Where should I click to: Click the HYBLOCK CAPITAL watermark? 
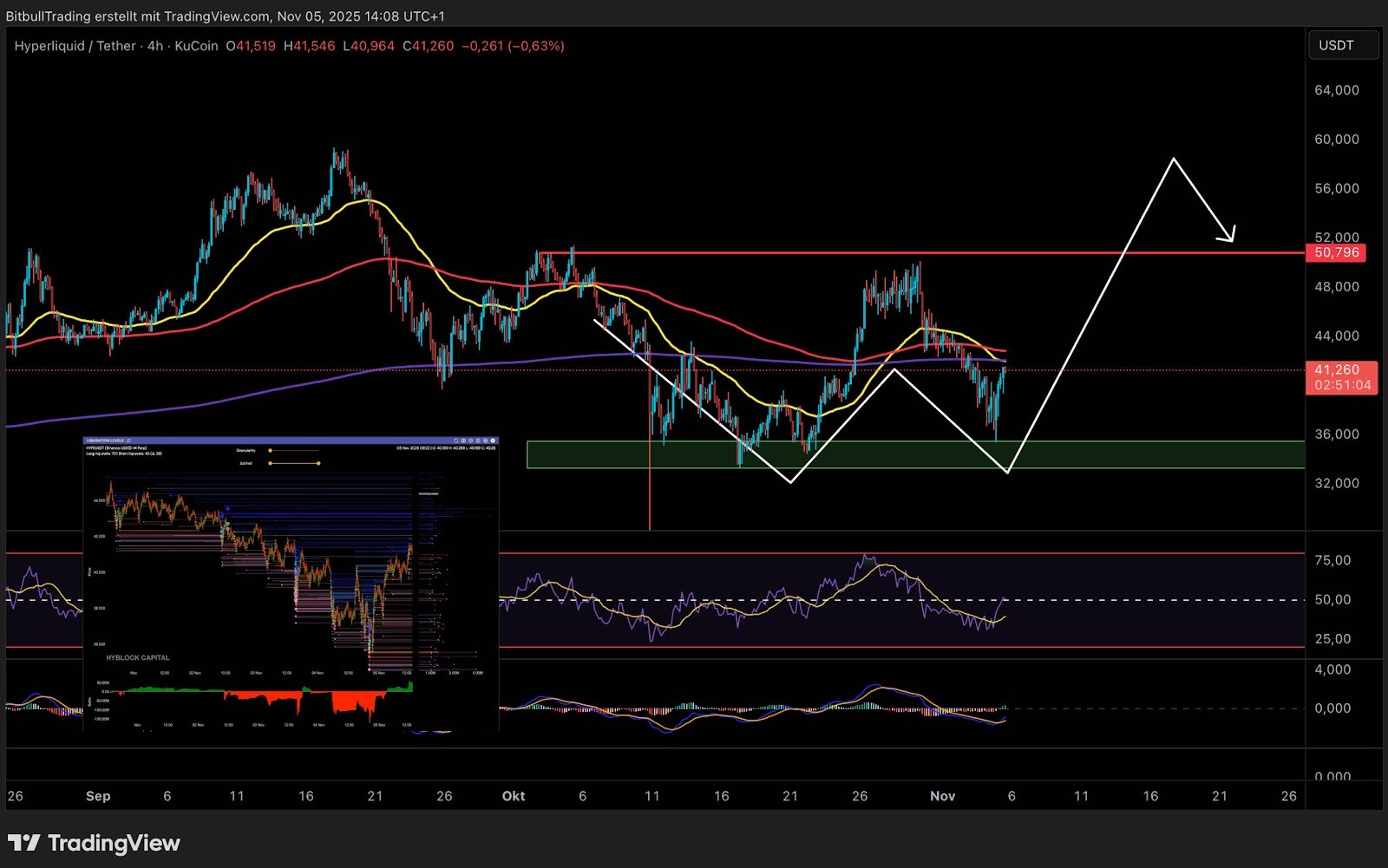pyautogui.click(x=138, y=658)
